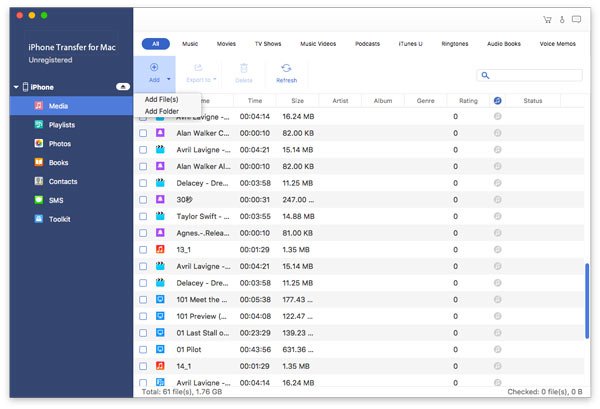Open the shopping cart icon
This screenshot has height=409, width=600.
548,20
